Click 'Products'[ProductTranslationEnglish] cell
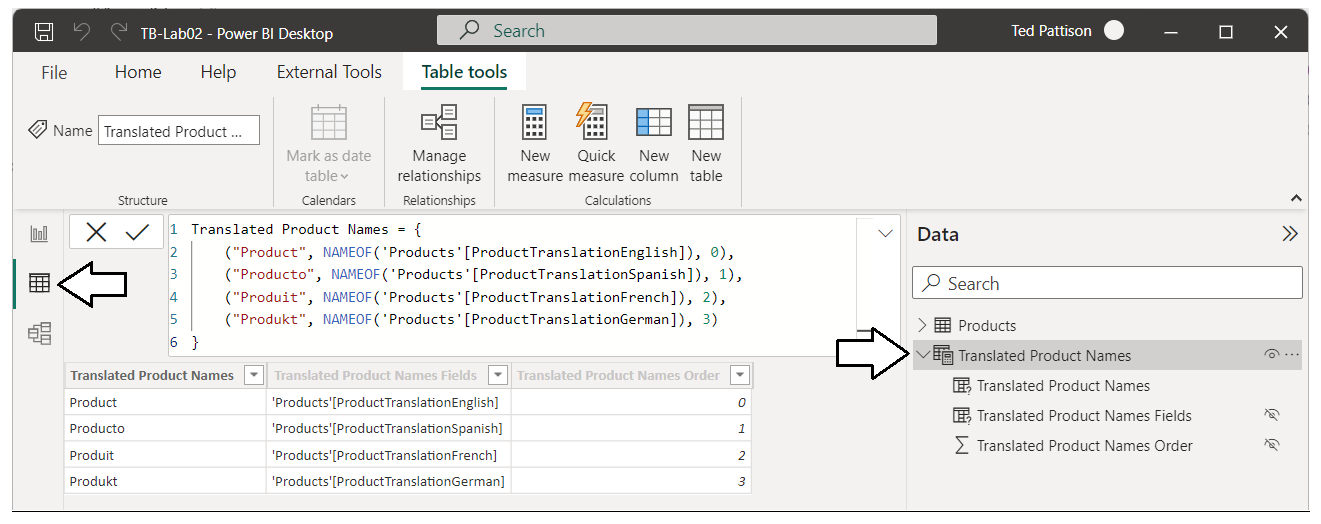Image resolution: width=1321 pixels, height=524 pixels. (389, 402)
